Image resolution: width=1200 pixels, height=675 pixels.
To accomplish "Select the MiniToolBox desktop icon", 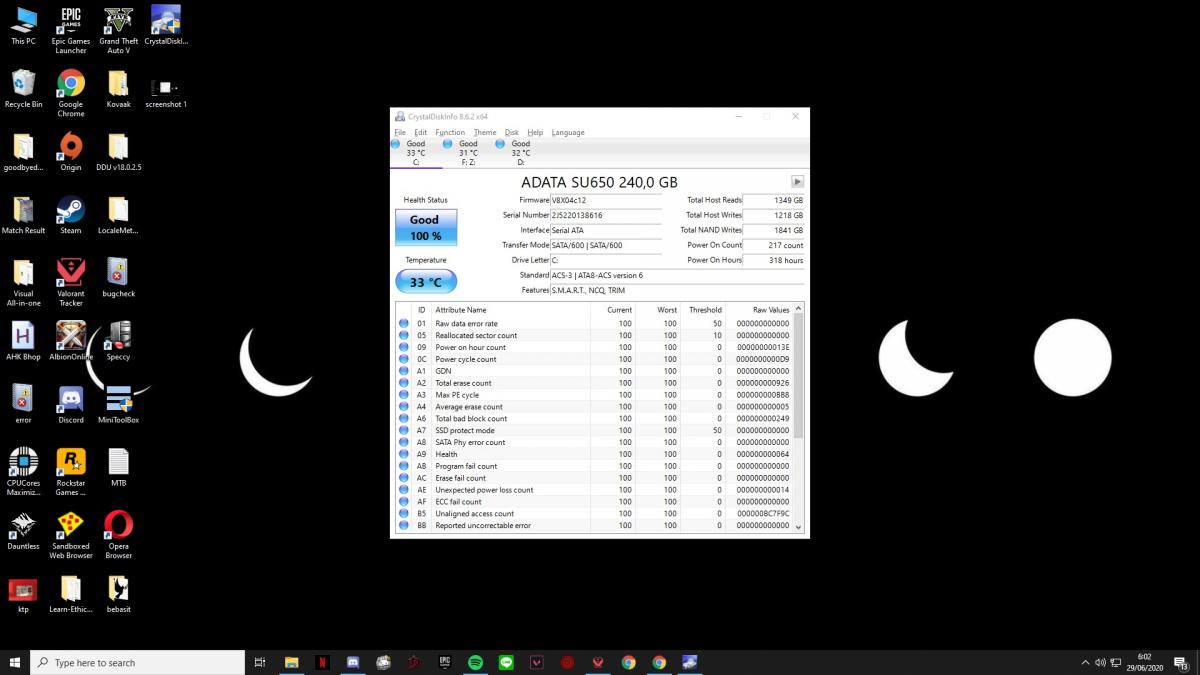I will click(x=118, y=404).
